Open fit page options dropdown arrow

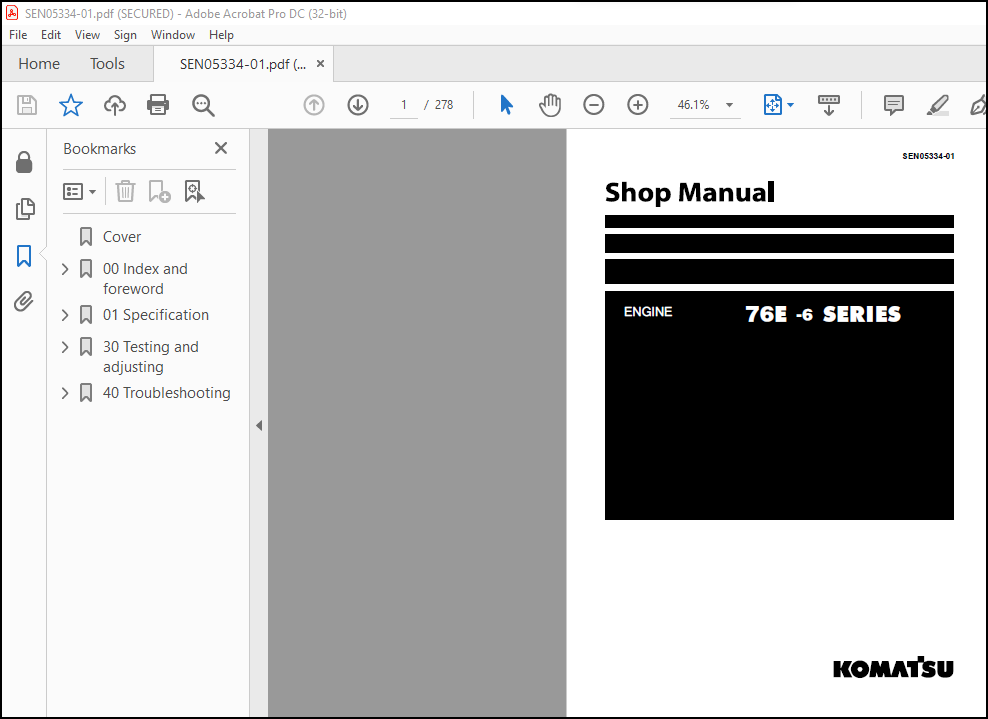click(790, 105)
